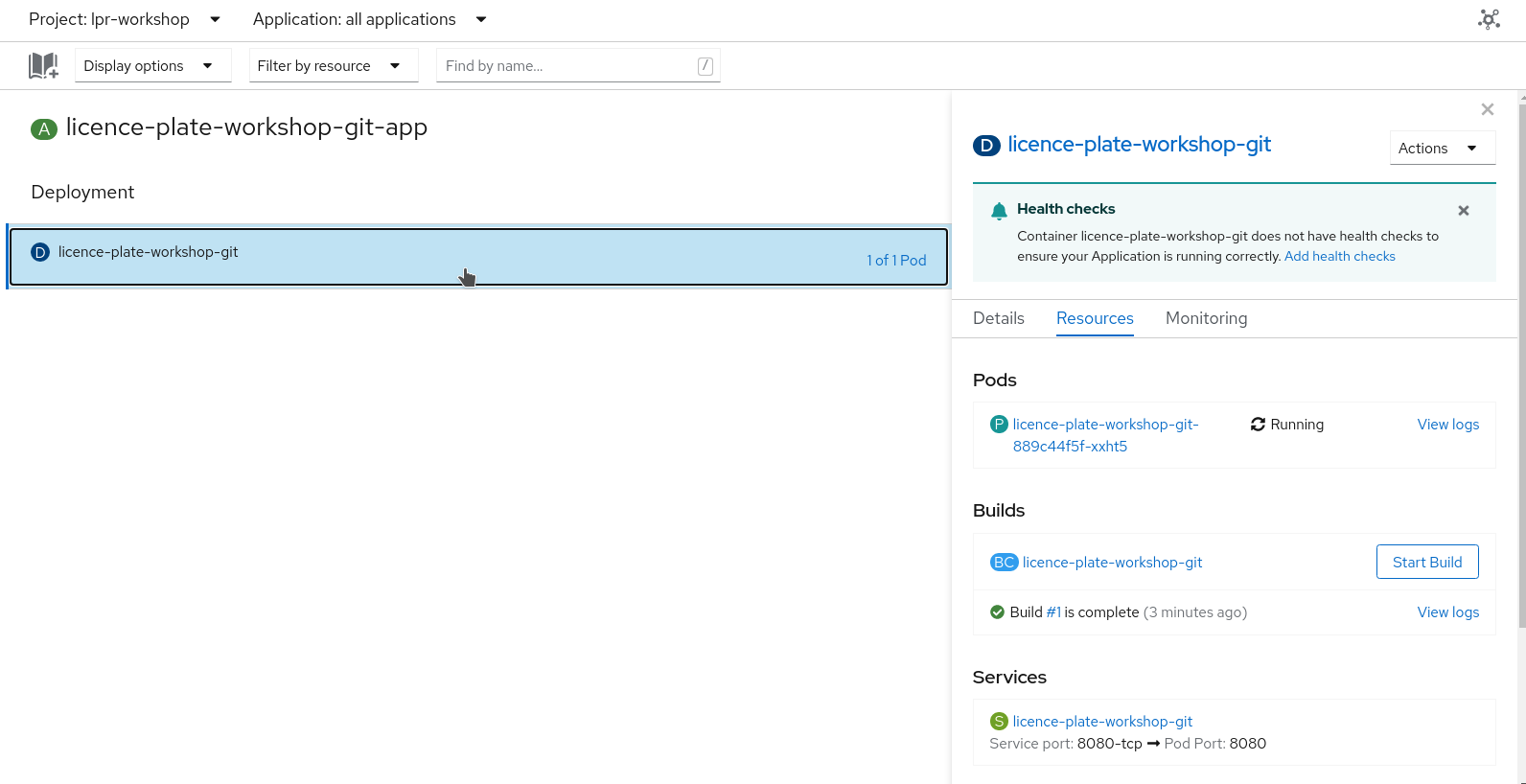
Task: Click the green build complete check icon
Action: pyautogui.click(x=997, y=612)
